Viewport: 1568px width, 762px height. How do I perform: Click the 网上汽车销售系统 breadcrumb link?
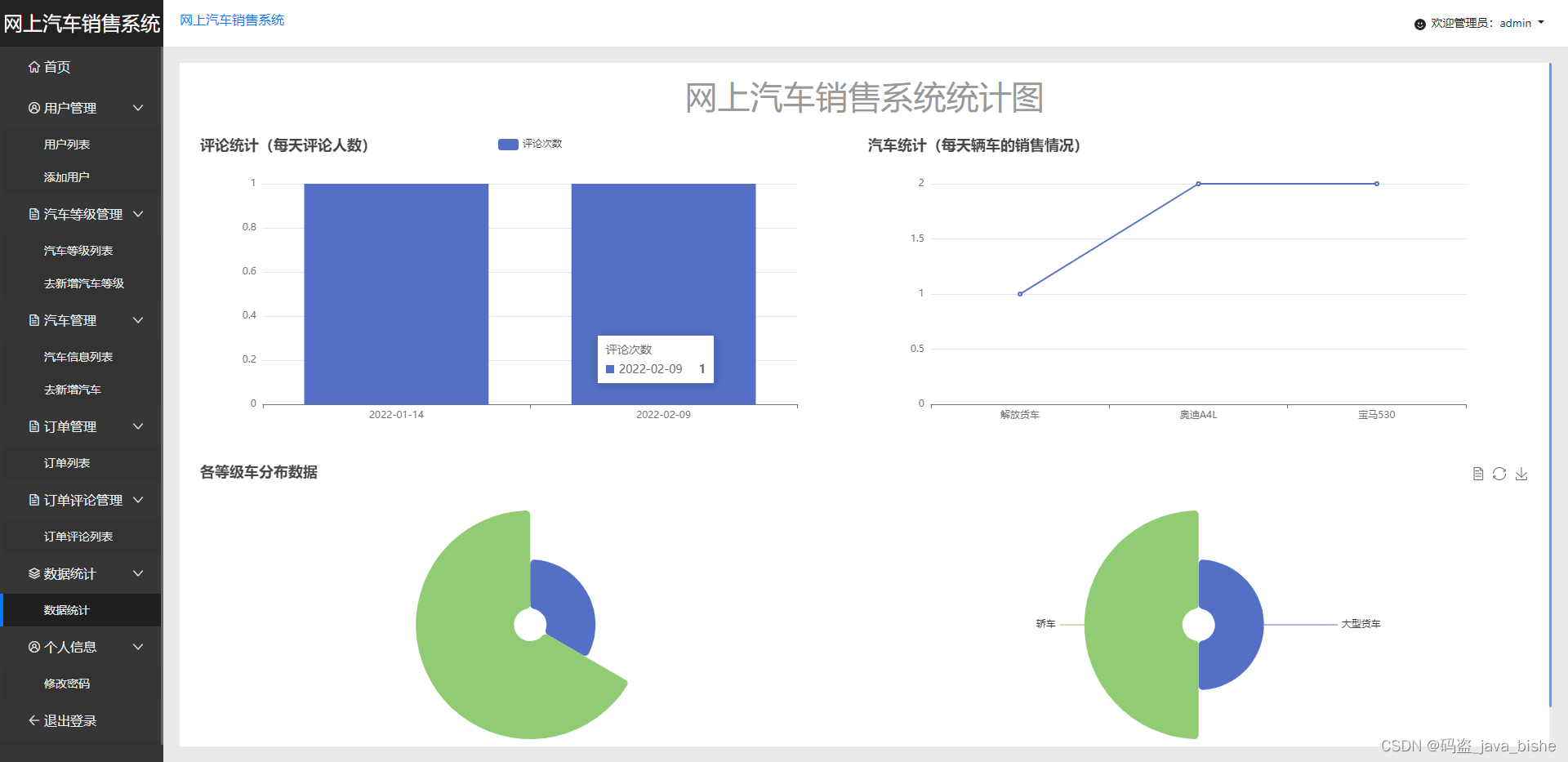click(x=232, y=20)
